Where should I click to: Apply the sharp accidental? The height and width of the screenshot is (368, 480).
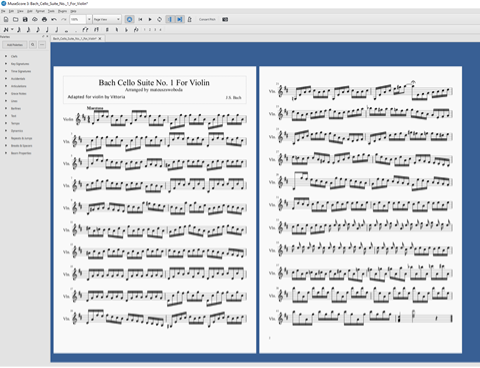tap(107, 30)
